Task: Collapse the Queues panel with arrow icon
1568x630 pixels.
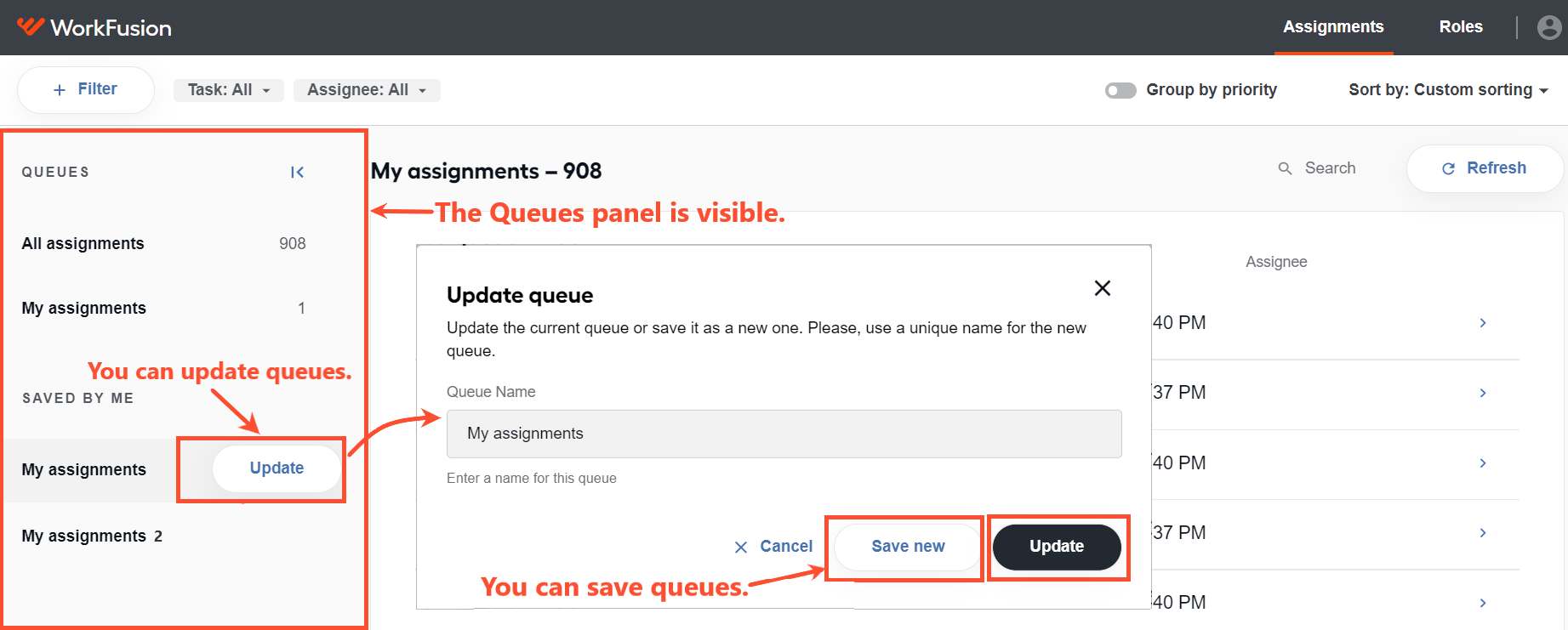Action: (297, 173)
